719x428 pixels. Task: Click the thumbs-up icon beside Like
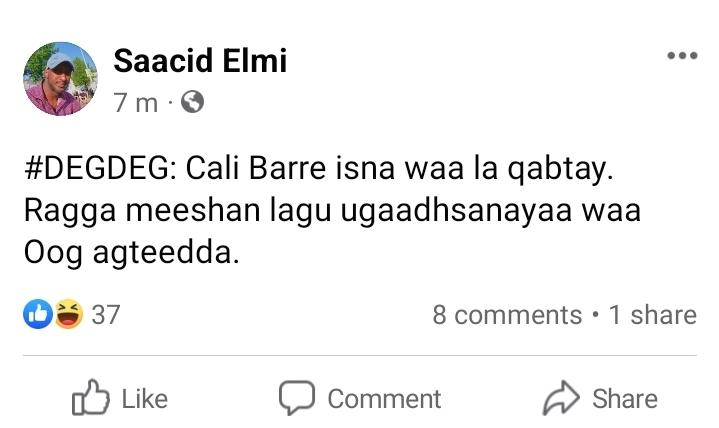(x=90, y=398)
